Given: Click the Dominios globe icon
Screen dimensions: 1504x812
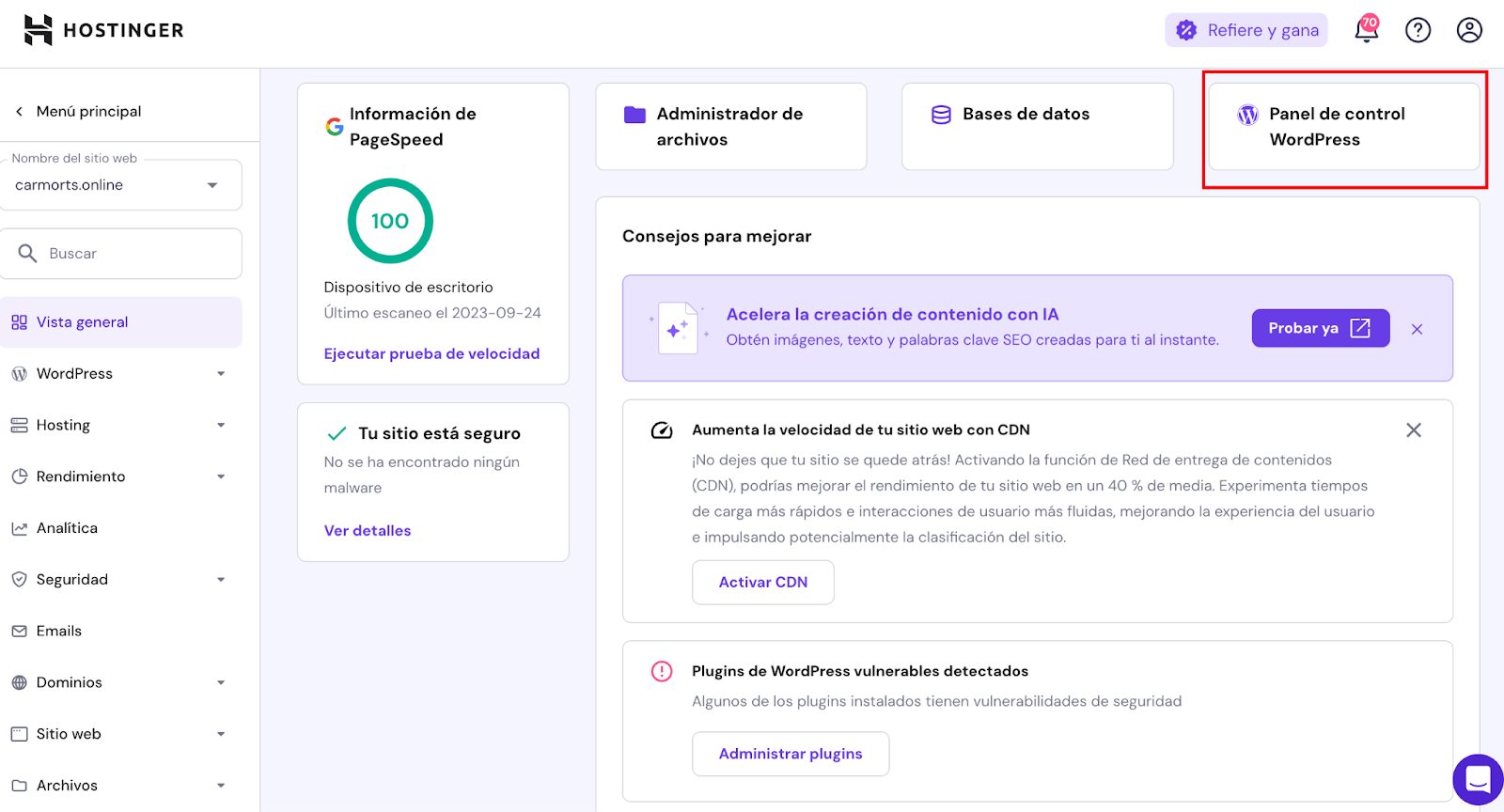Looking at the screenshot, I should coord(19,682).
